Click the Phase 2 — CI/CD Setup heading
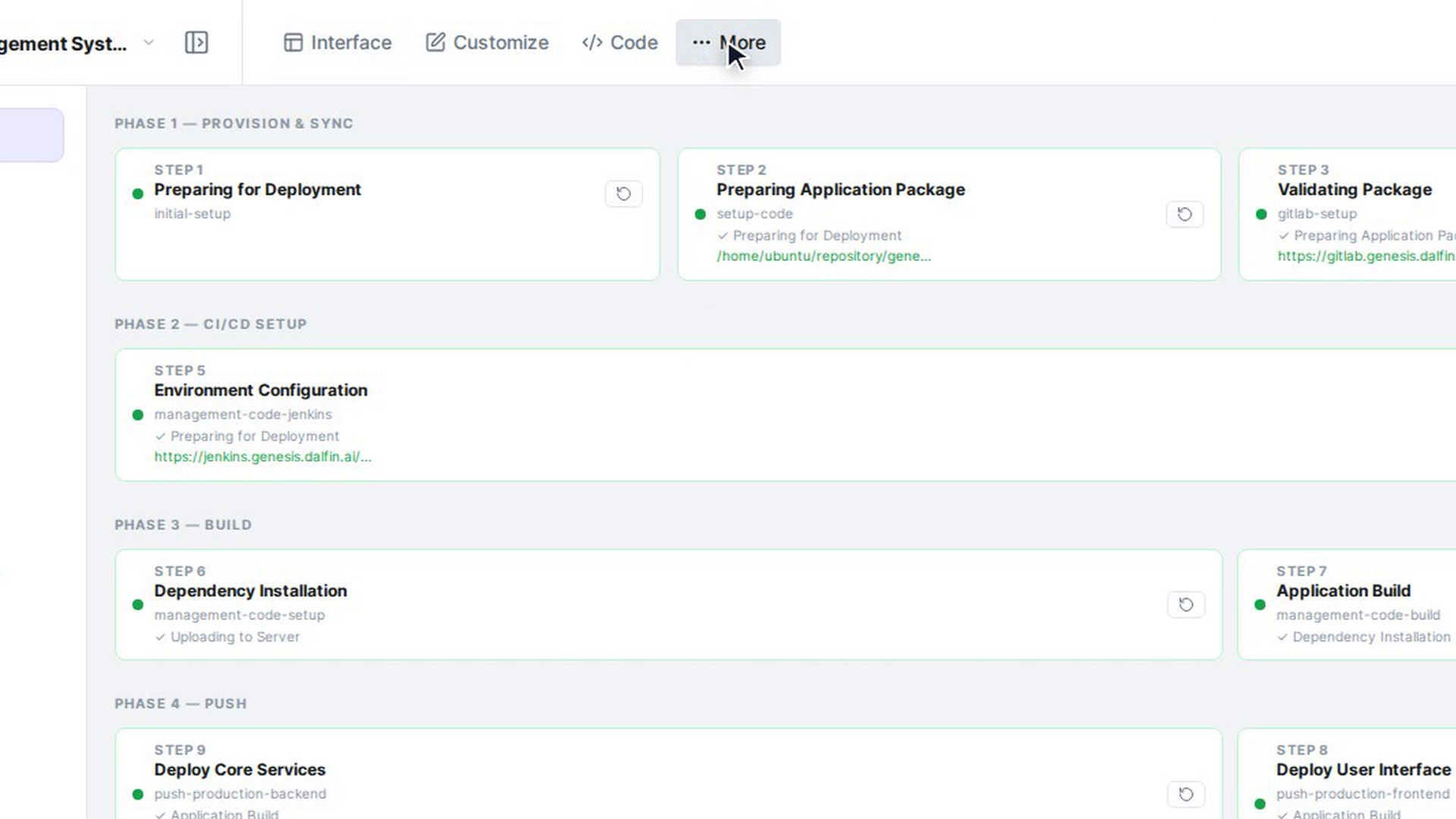The image size is (1456, 819). coord(210,324)
